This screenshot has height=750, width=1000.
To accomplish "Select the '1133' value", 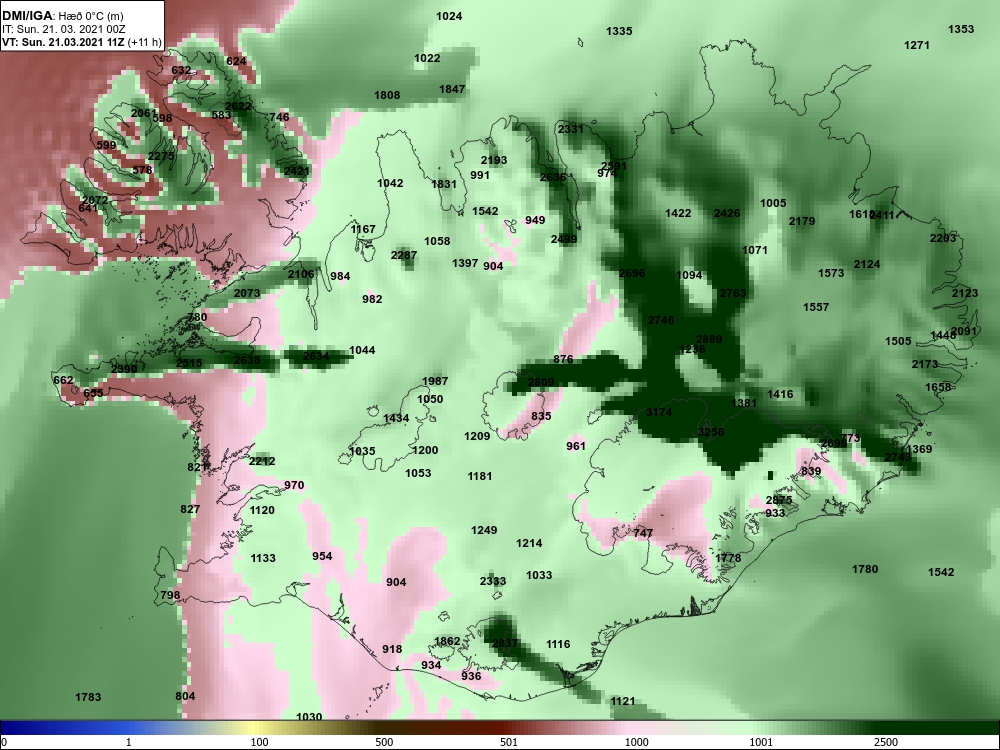I will (x=263, y=558).
